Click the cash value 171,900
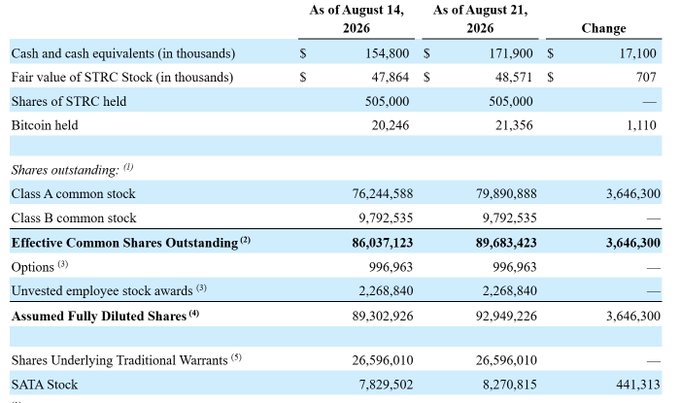The image size is (680, 403). pos(511,53)
